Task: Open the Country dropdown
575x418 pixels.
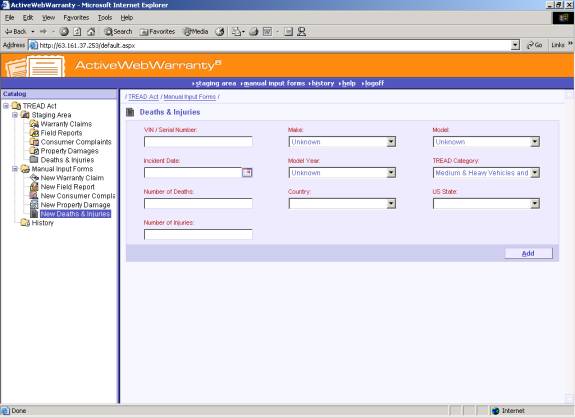Action: (342, 204)
